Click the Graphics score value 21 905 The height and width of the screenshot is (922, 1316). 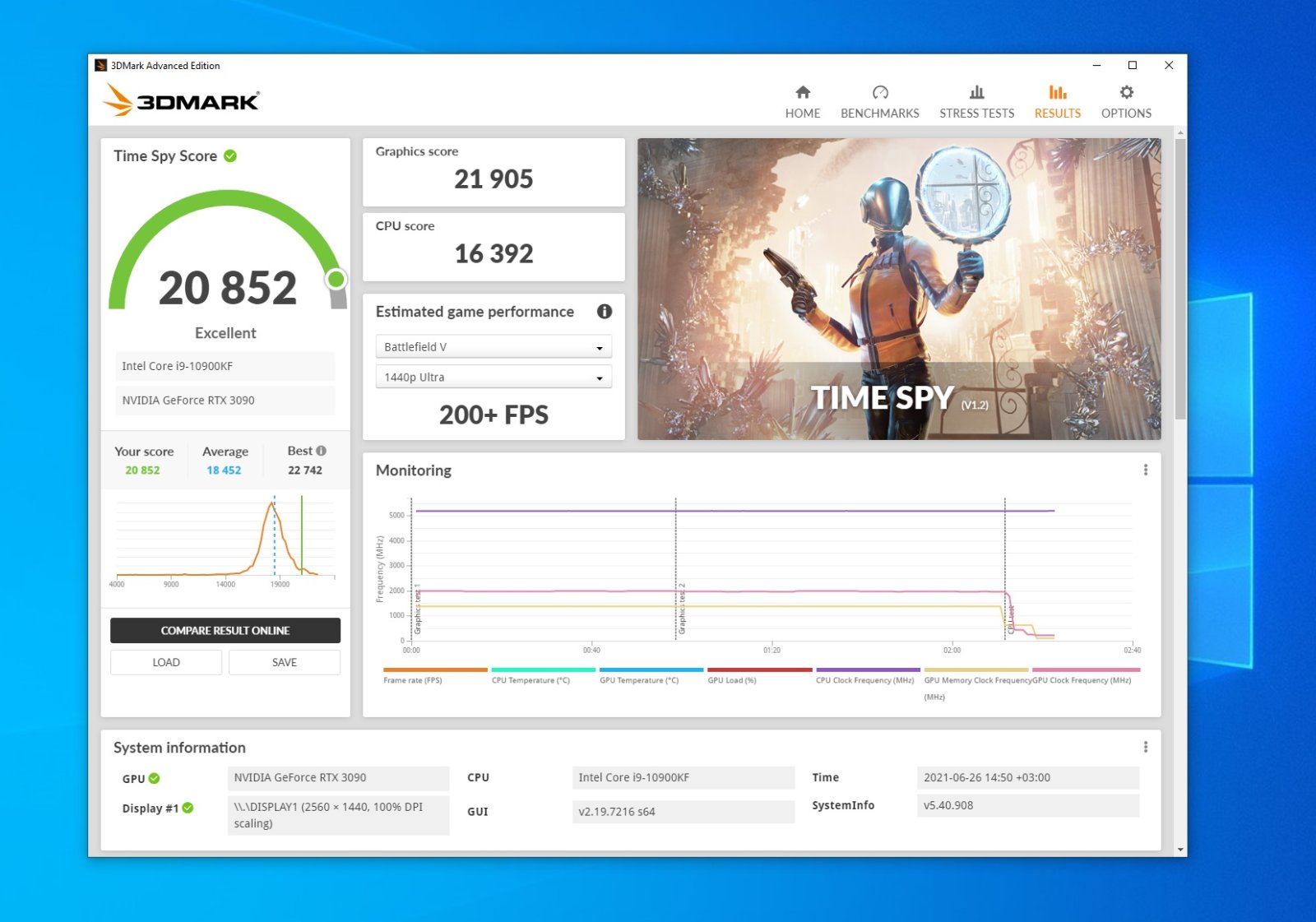click(493, 179)
